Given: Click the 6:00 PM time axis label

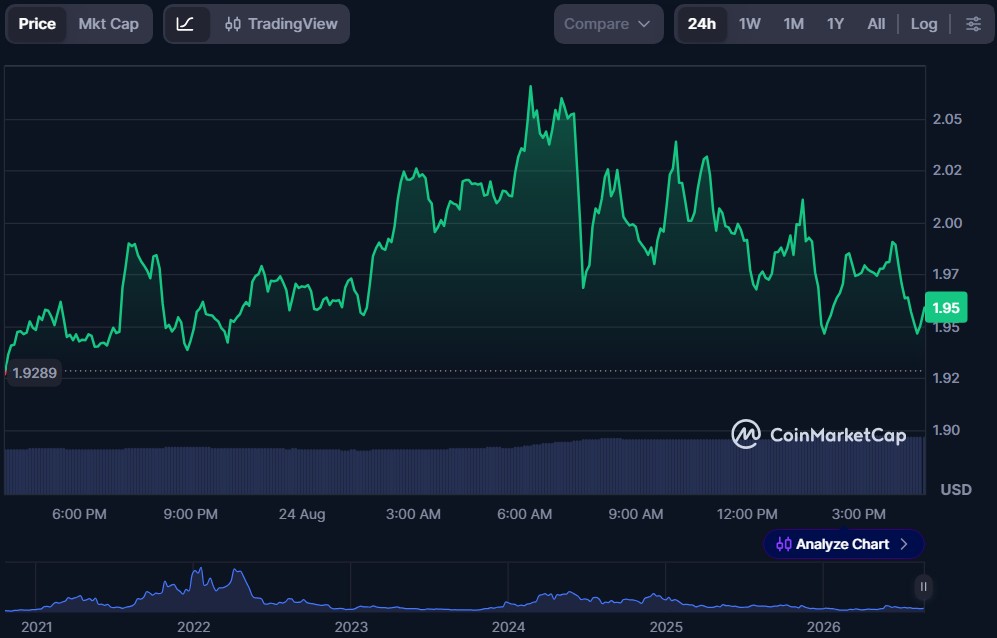Looking at the screenshot, I should tap(79, 514).
